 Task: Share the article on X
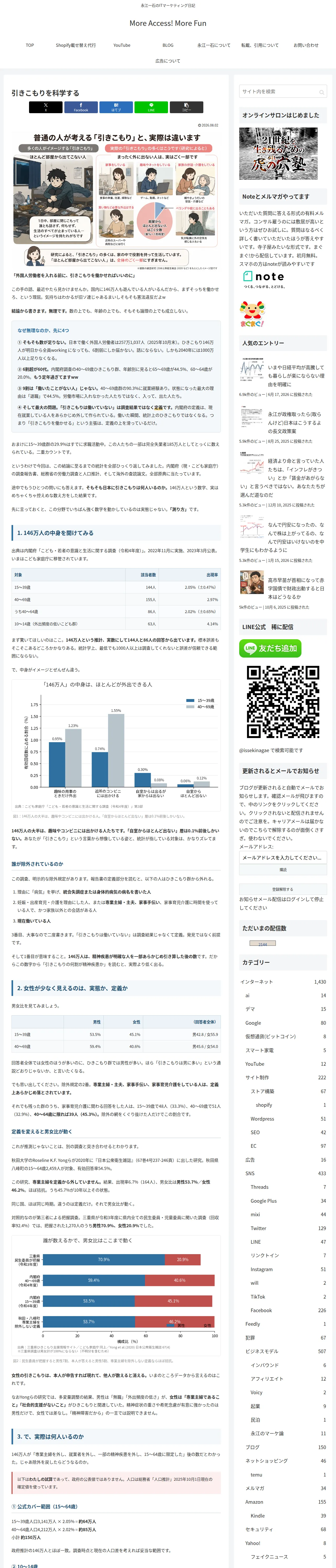[46, 107]
